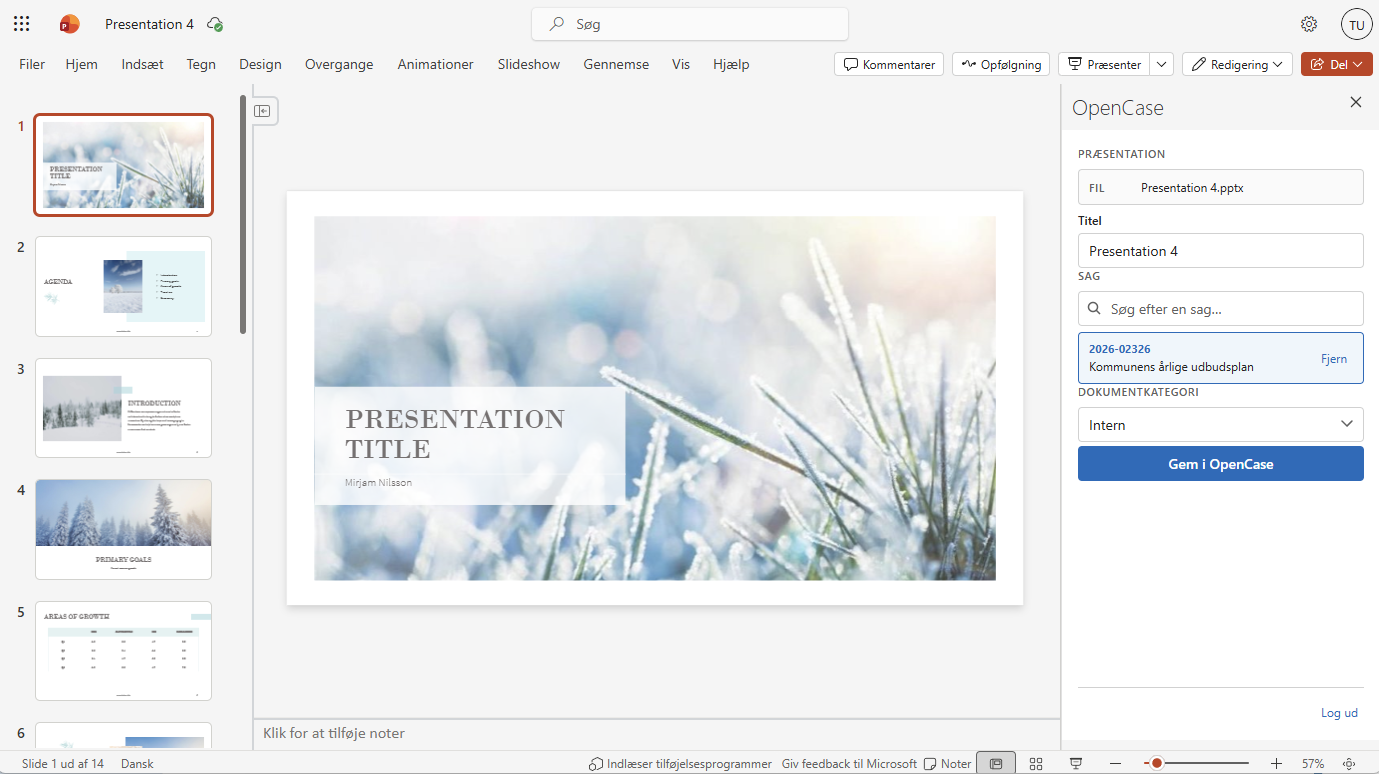Check cloud save status icon
1379x774 pixels.
tap(214, 24)
